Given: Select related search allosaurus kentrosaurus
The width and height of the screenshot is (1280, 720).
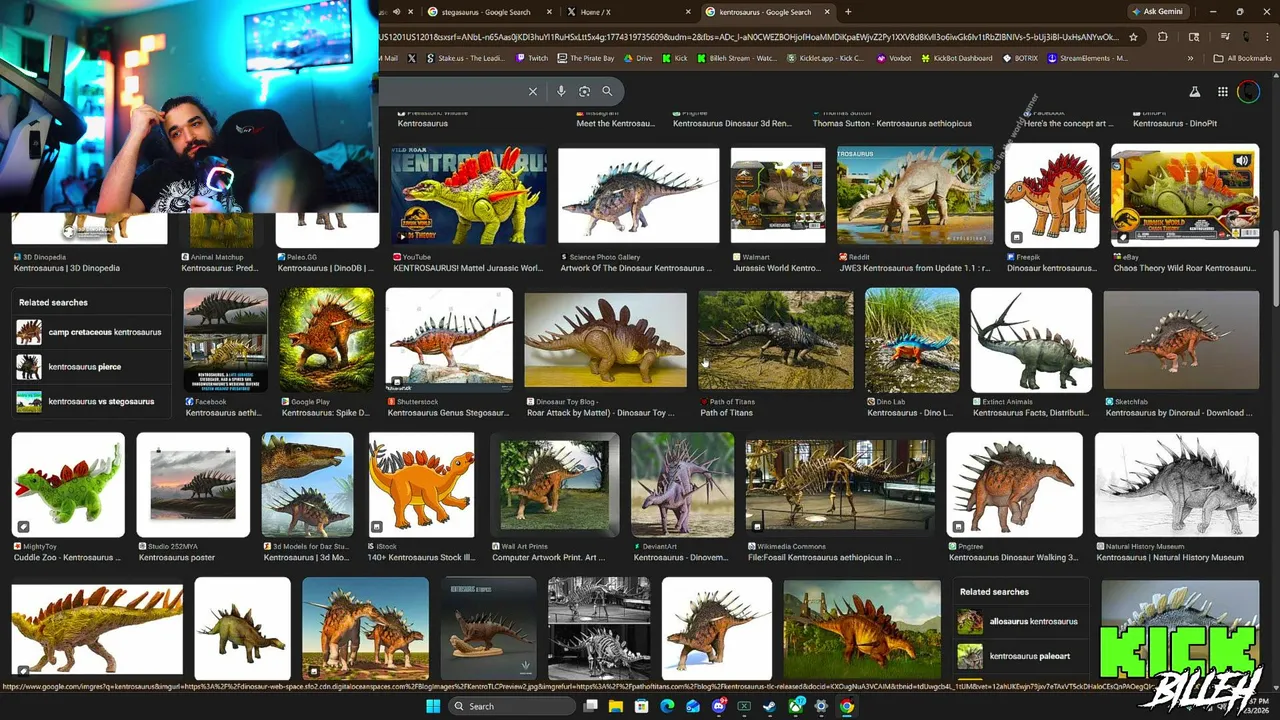Looking at the screenshot, I should click(x=1020, y=621).
